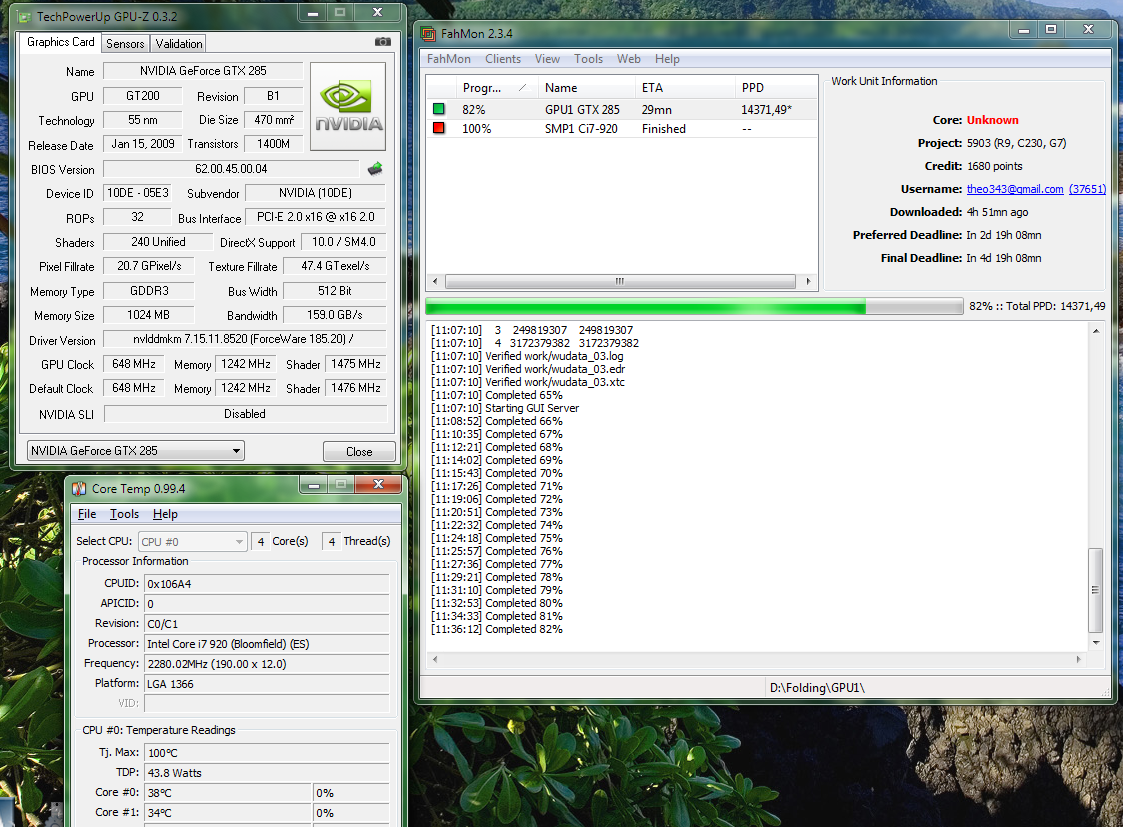Screen dimensions: 1123x827
Task: Click the Shaders 240 Unified field
Action: pos(158,242)
